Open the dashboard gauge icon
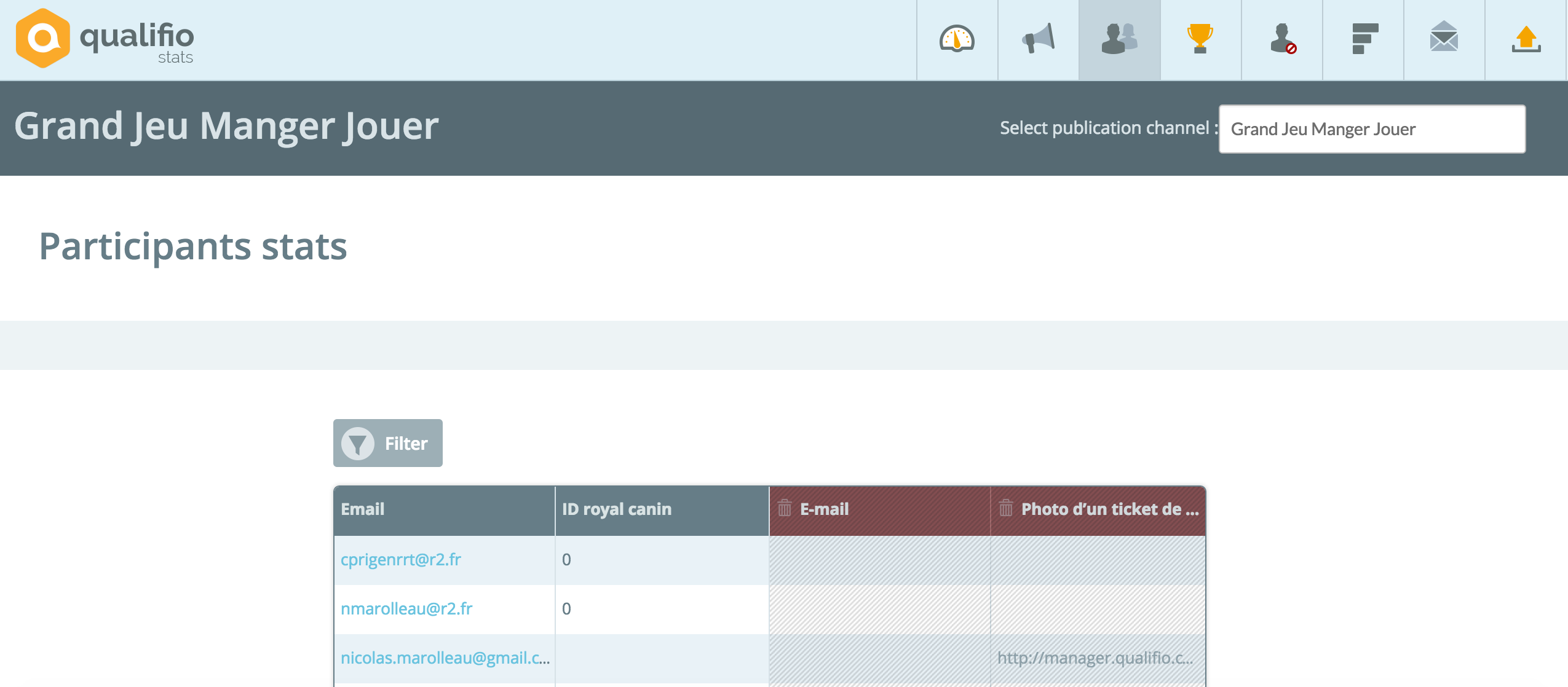The width and height of the screenshot is (1568, 687). click(x=957, y=39)
